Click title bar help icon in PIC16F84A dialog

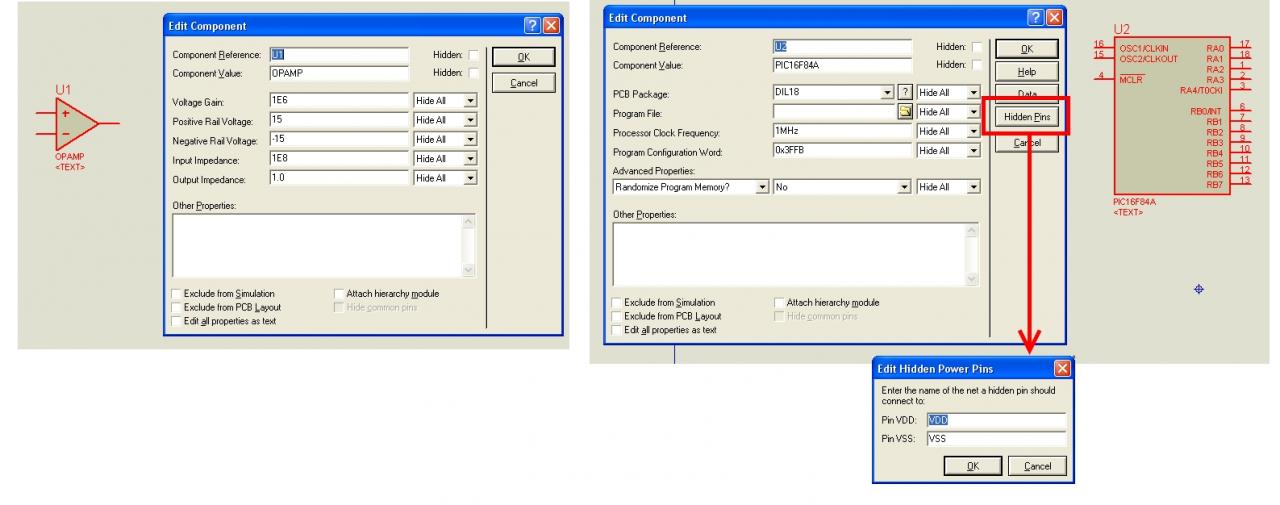coord(1035,18)
